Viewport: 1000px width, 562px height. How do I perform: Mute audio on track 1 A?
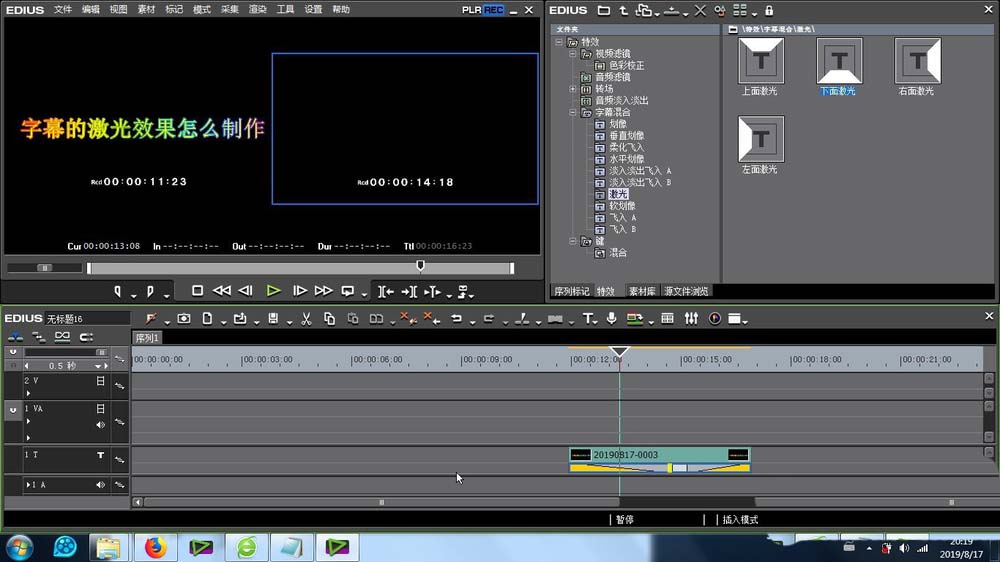(x=100, y=485)
